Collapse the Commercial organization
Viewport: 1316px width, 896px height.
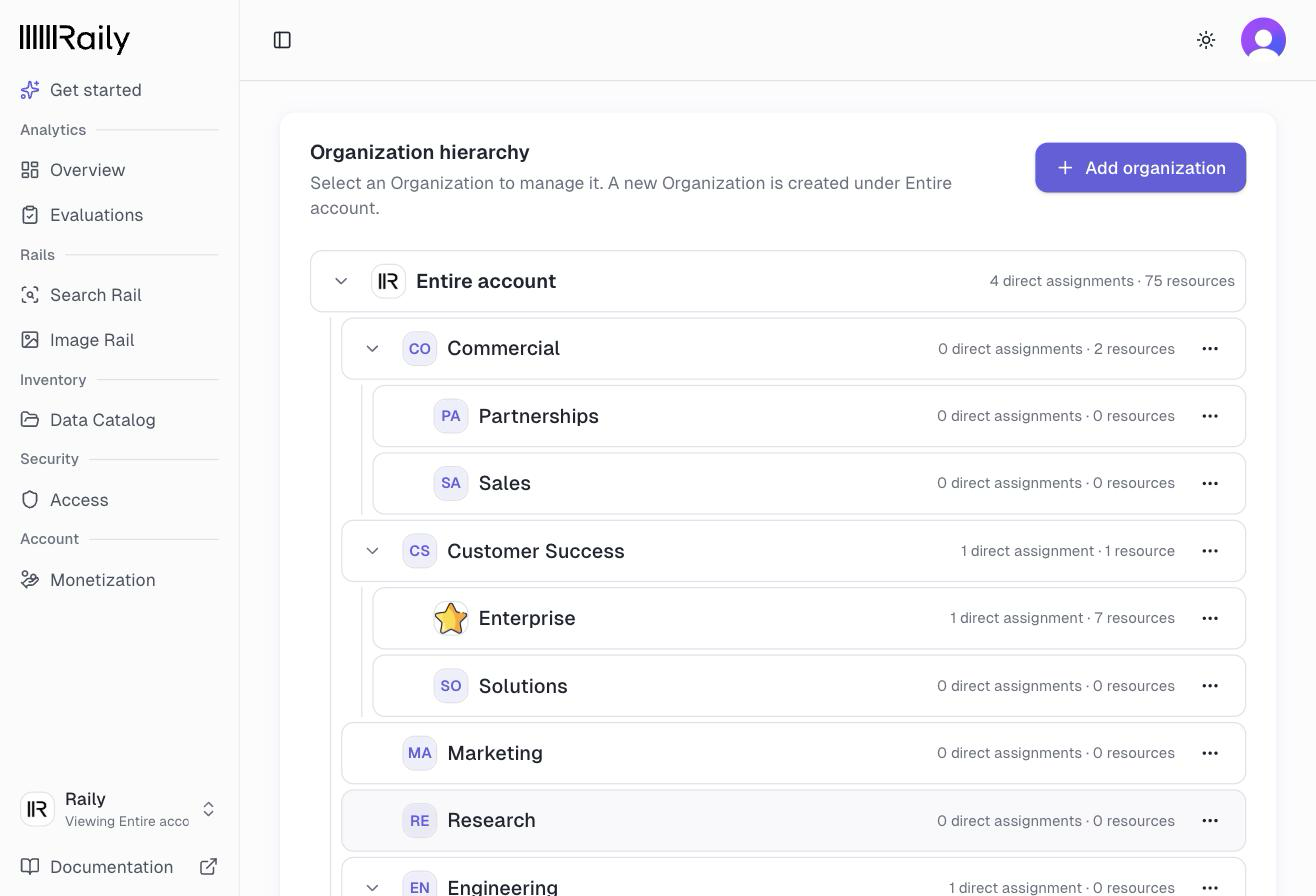(372, 349)
